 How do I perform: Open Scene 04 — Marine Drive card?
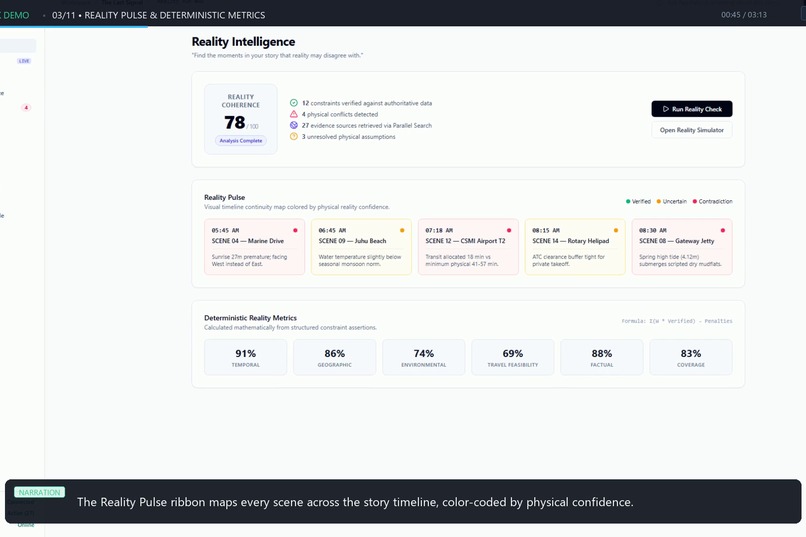tap(254, 247)
